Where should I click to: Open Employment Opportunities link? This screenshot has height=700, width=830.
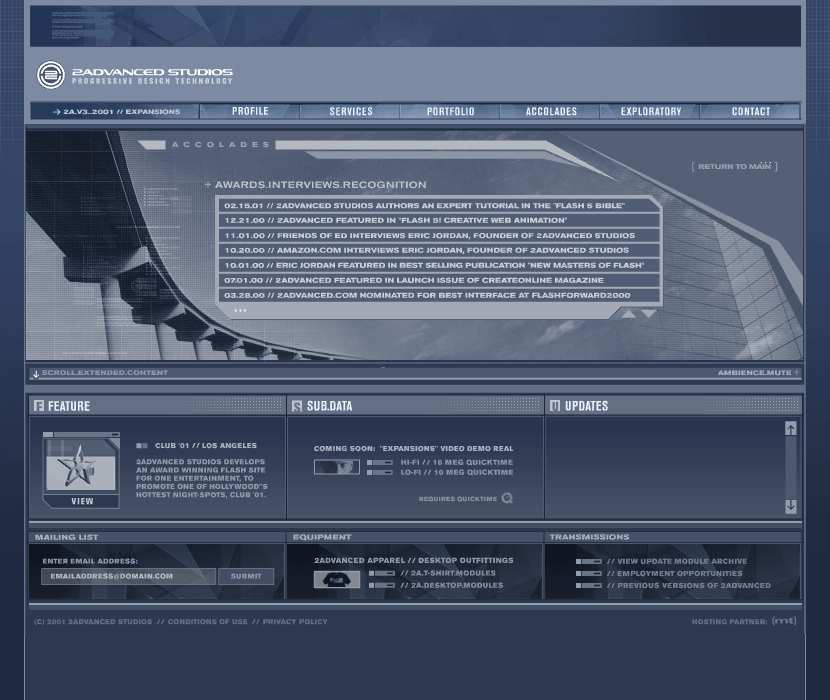pos(675,573)
